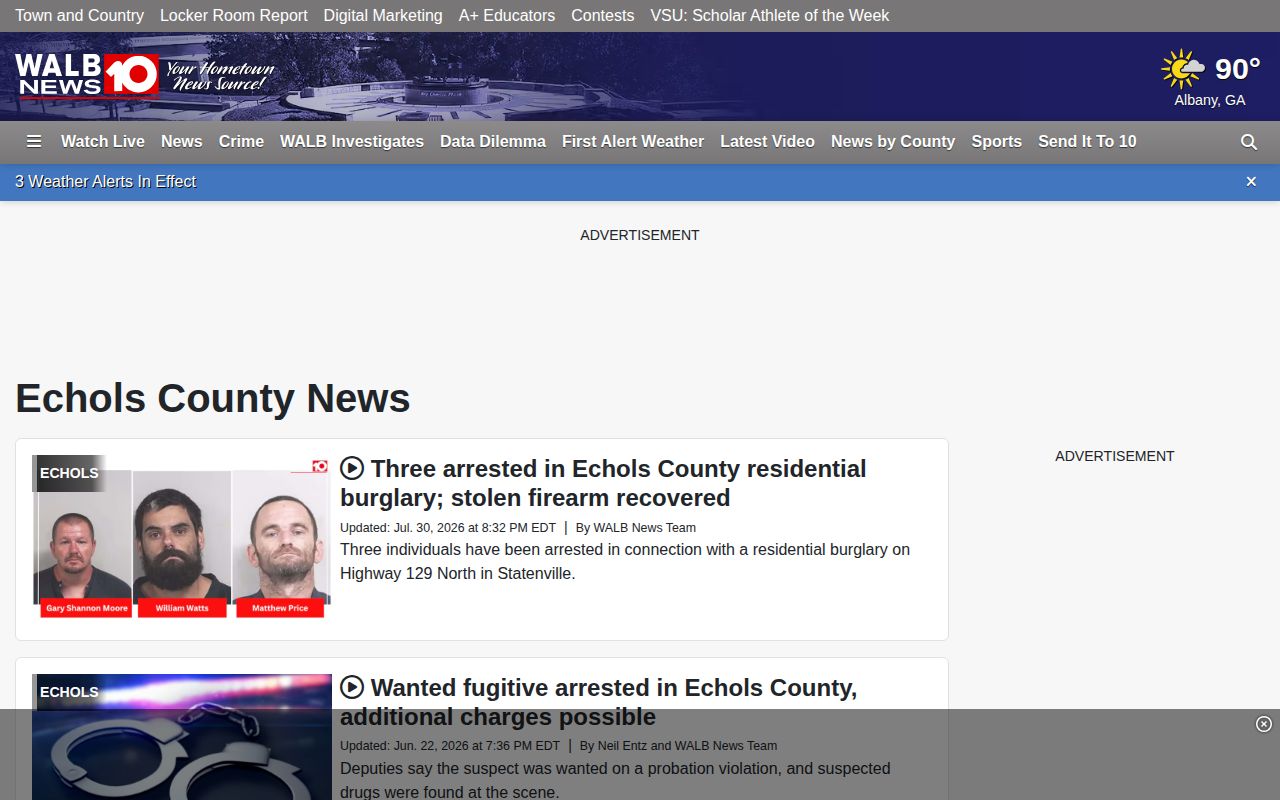Open the 90° Albany weather temperature
The image size is (1280, 800).
[x=1237, y=69]
